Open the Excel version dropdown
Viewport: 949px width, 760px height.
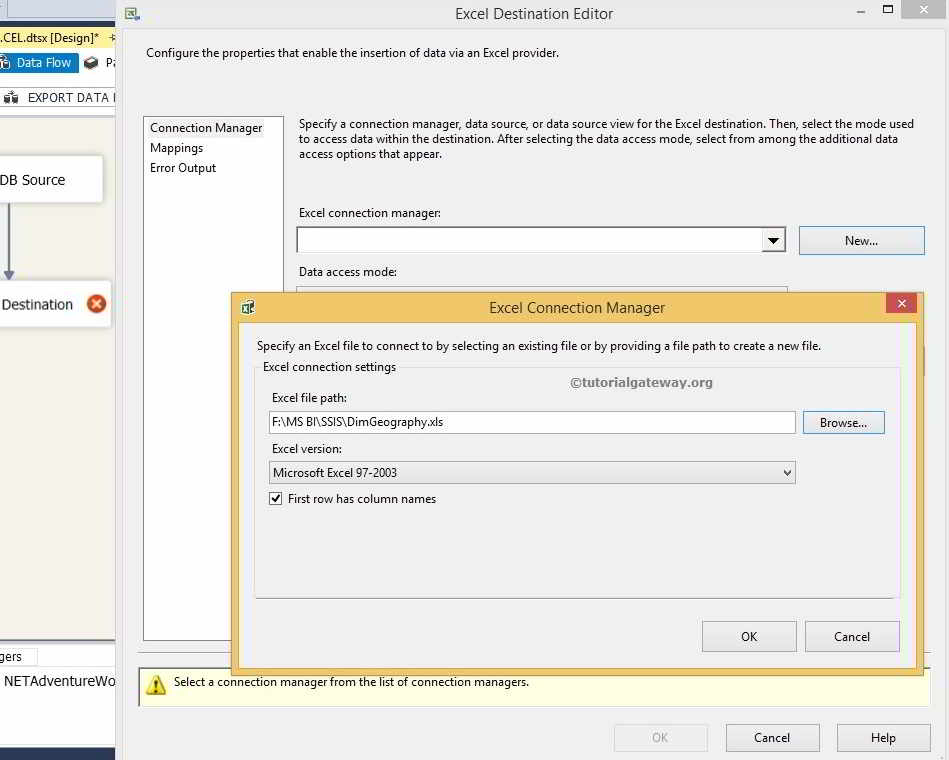point(786,472)
